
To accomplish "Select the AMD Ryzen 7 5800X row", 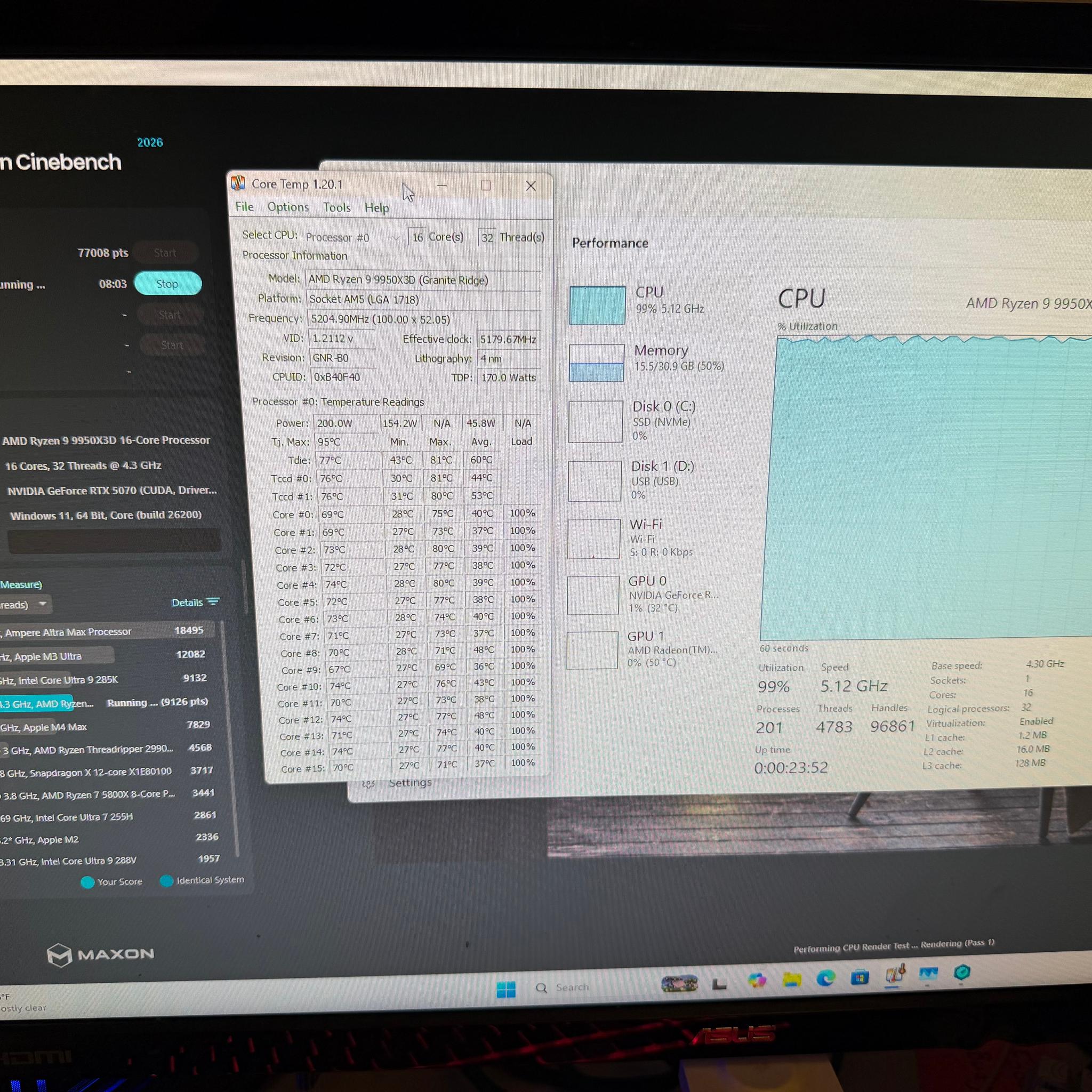I will (107, 794).
